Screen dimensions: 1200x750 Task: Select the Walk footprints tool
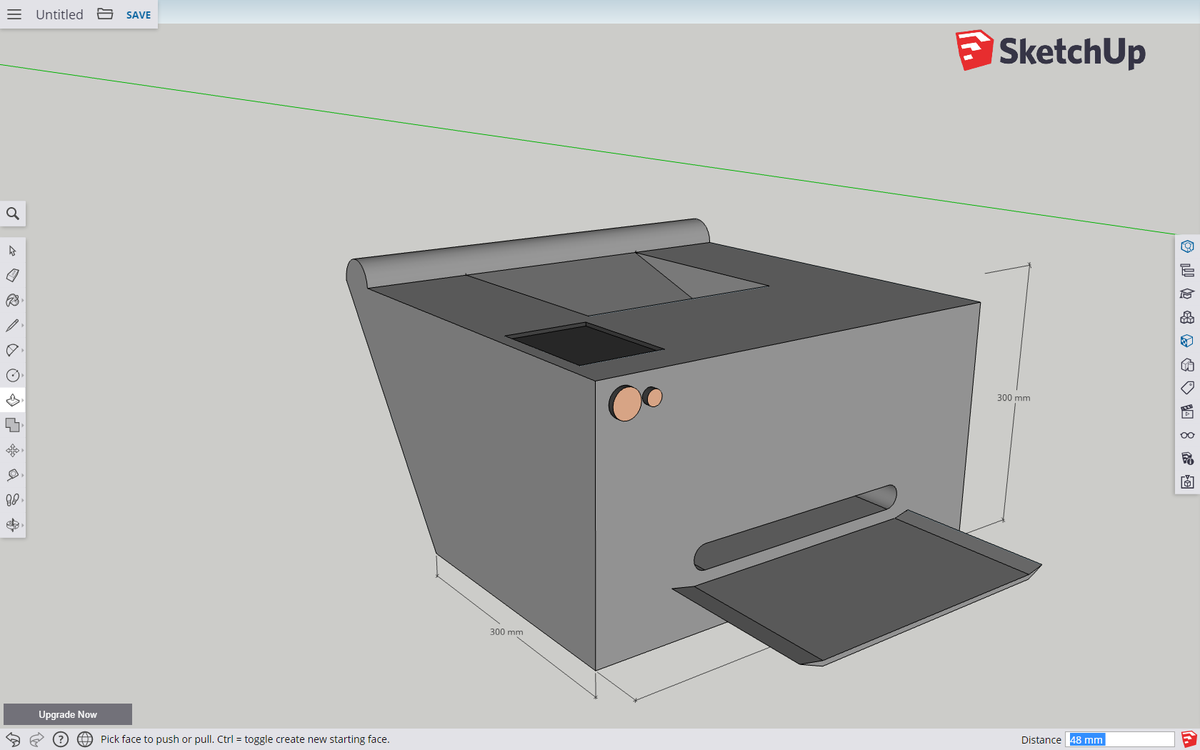(13, 499)
